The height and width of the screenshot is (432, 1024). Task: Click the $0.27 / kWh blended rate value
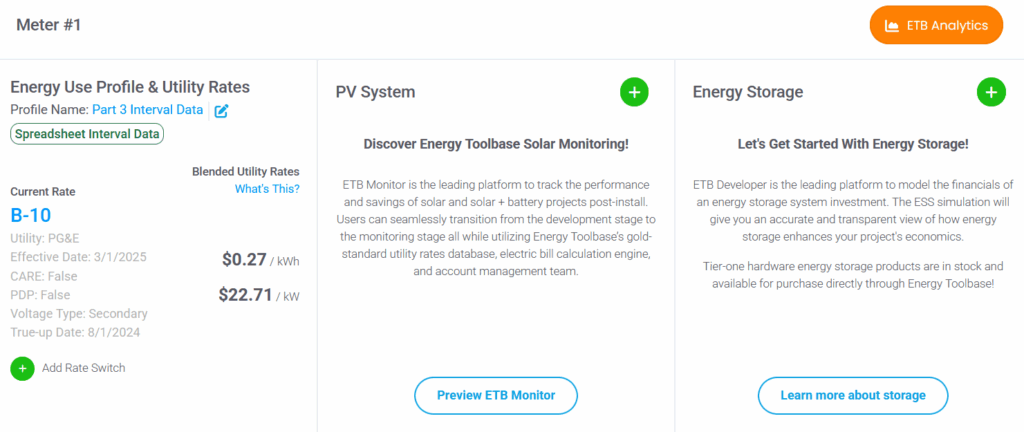(261, 260)
